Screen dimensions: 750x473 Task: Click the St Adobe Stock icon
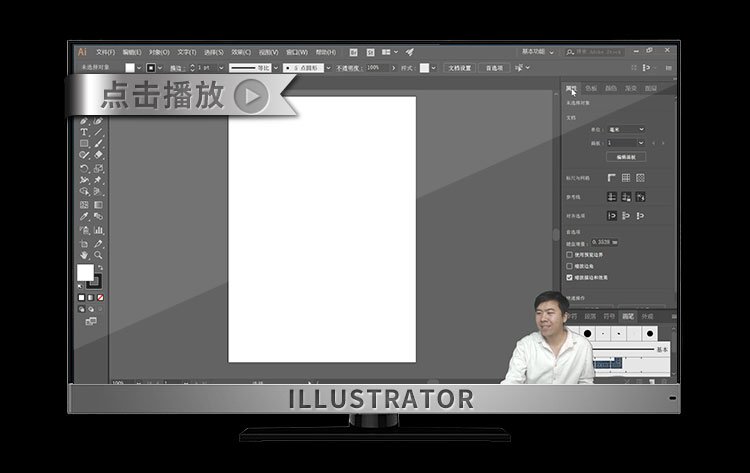(x=370, y=52)
